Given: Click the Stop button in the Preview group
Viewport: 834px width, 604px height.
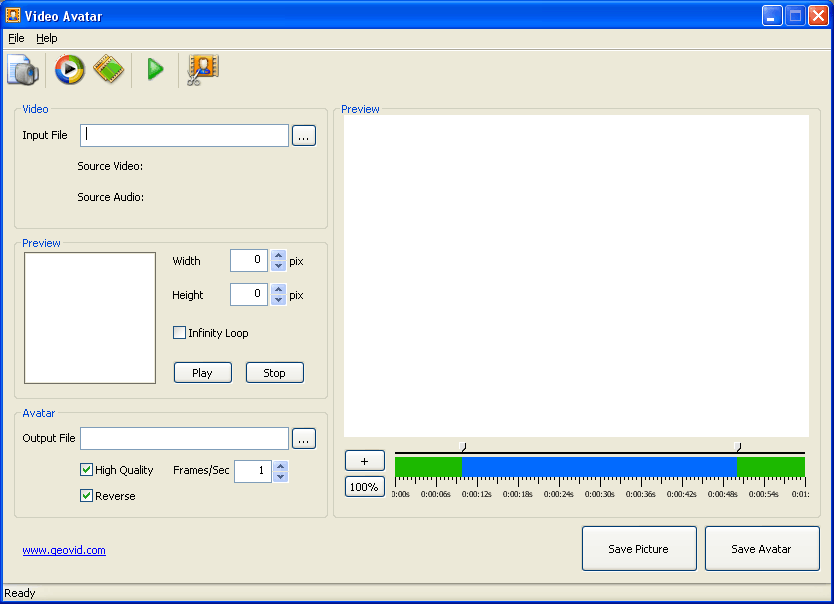Looking at the screenshot, I should (x=274, y=373).
